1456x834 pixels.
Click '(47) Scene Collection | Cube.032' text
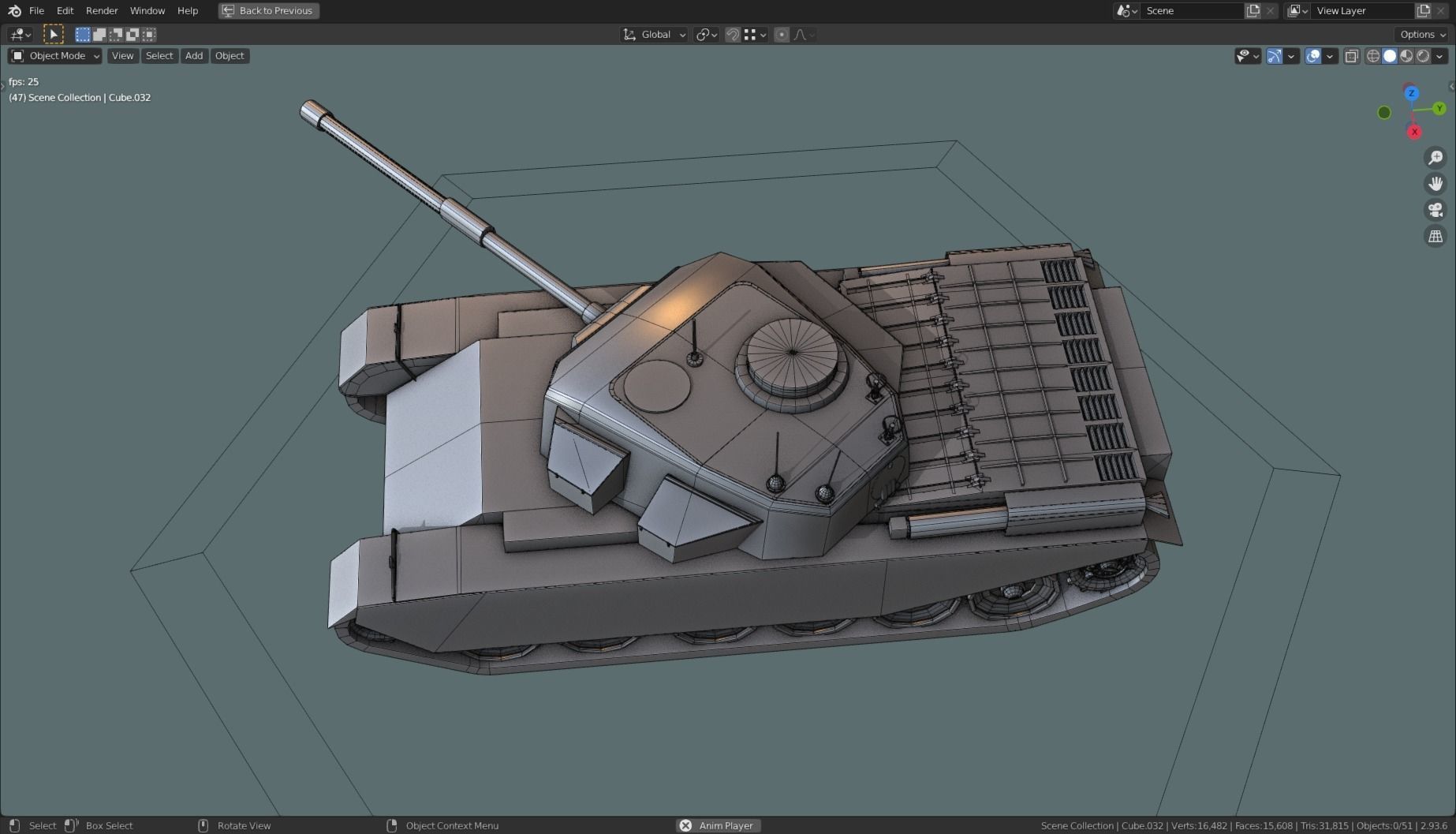pos(80,97)
